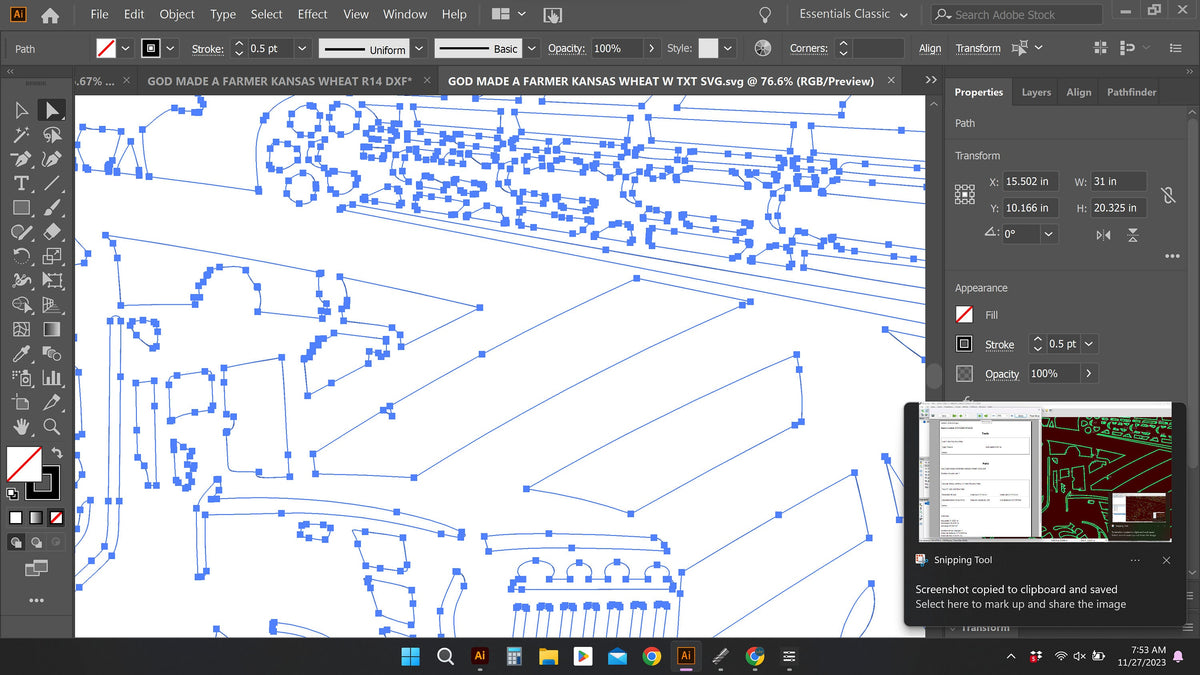Select the Magic Wand tool

21,134
